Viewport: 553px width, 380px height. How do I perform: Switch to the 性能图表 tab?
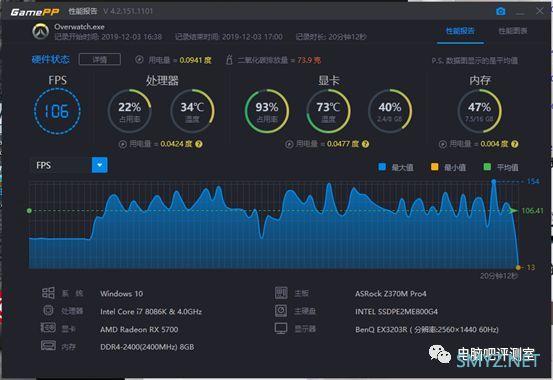[x=513, y=31]
